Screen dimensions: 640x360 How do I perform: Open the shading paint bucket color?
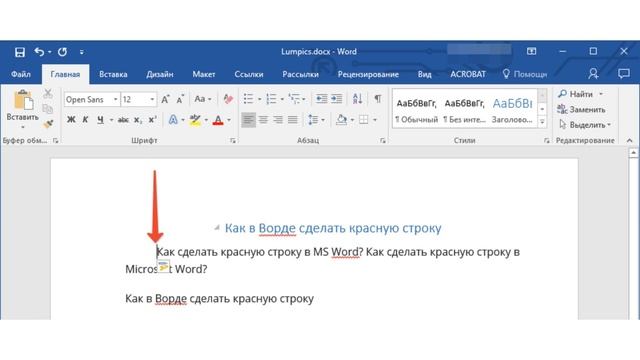[x=341, y=120]
